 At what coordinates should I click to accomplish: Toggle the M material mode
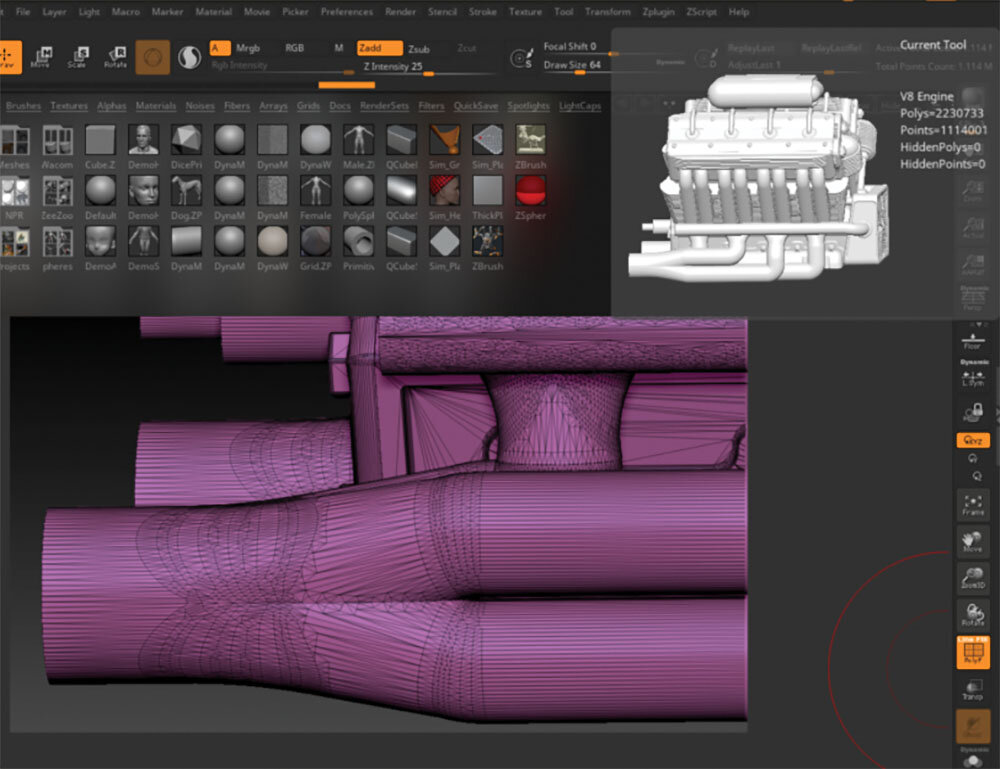339,48
